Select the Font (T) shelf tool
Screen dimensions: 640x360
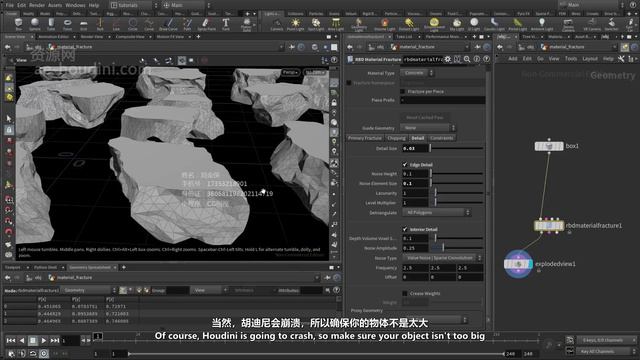click(x=226, y=24)
